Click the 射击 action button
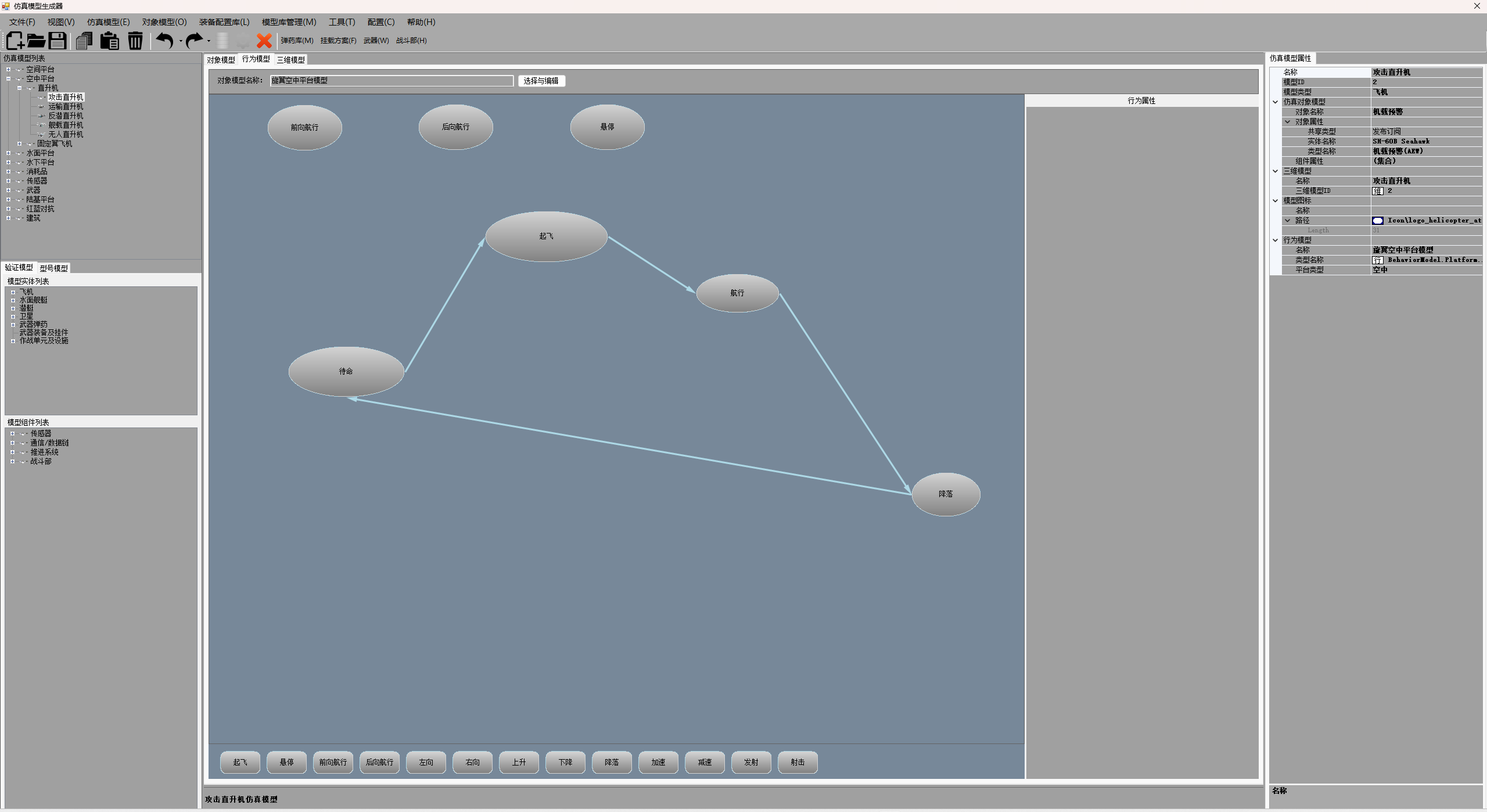This screenshot has height=812, width=1487. 798,763
